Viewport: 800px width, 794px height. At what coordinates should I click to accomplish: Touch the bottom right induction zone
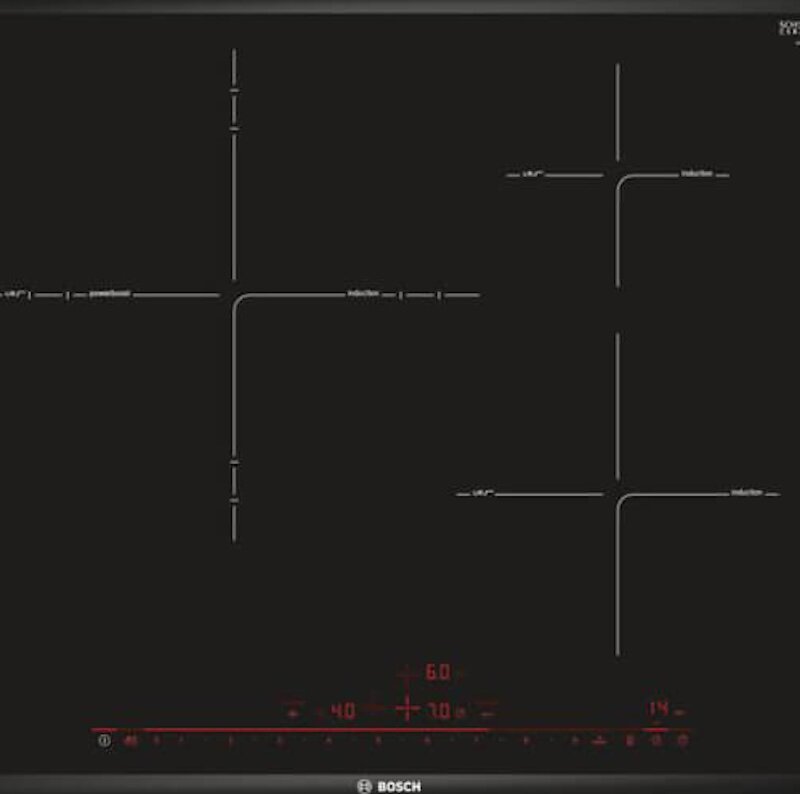click(x=617, y=493)
